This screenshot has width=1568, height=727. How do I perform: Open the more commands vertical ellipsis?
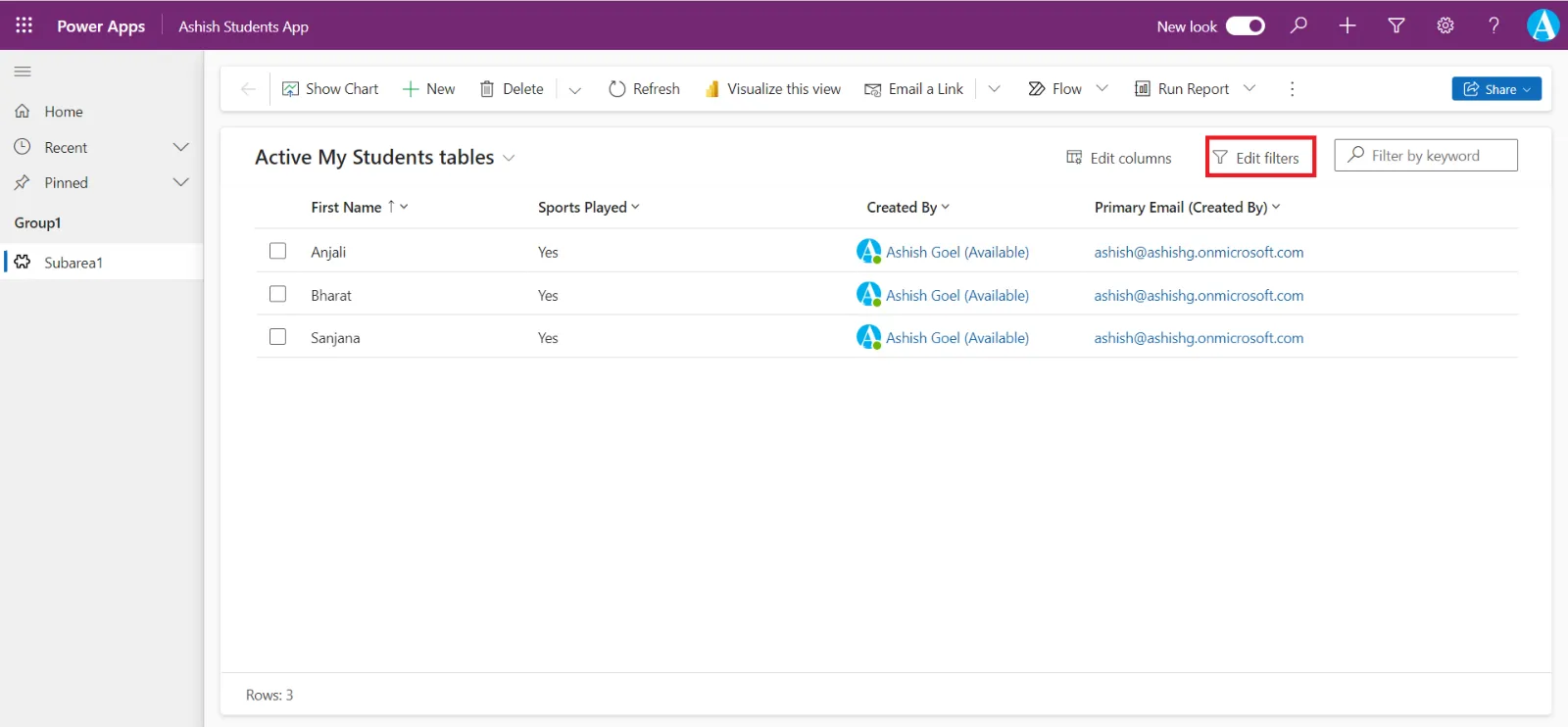(1292, 89)
